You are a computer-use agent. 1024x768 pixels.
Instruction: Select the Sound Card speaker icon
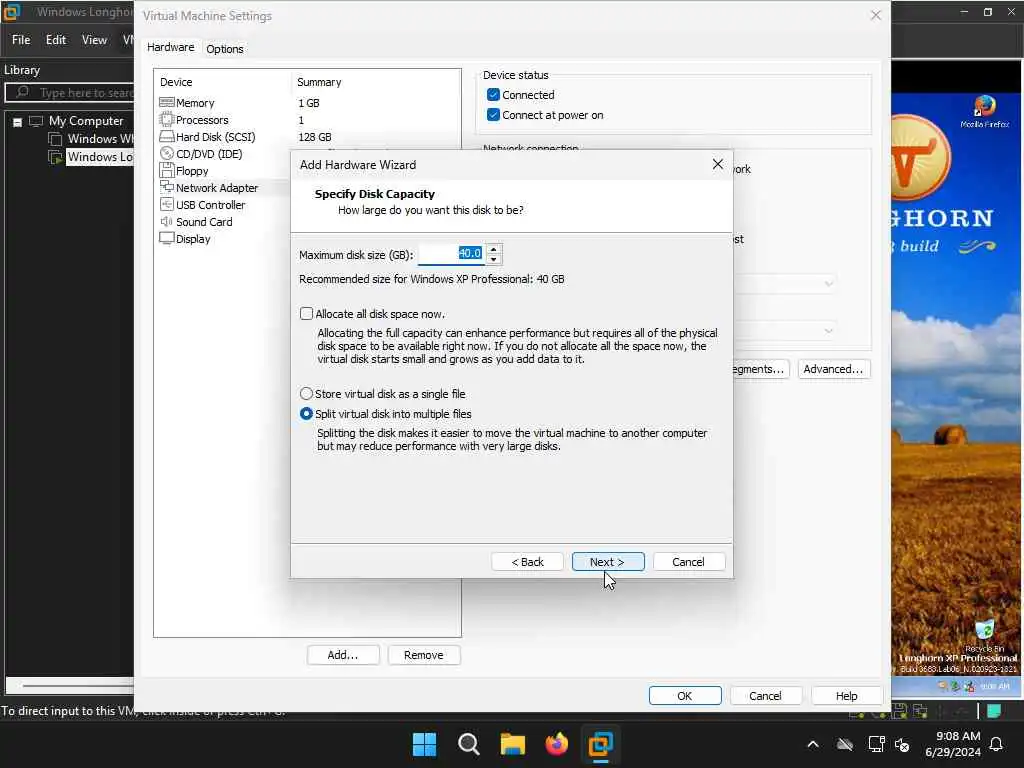(x=167, y=221)
